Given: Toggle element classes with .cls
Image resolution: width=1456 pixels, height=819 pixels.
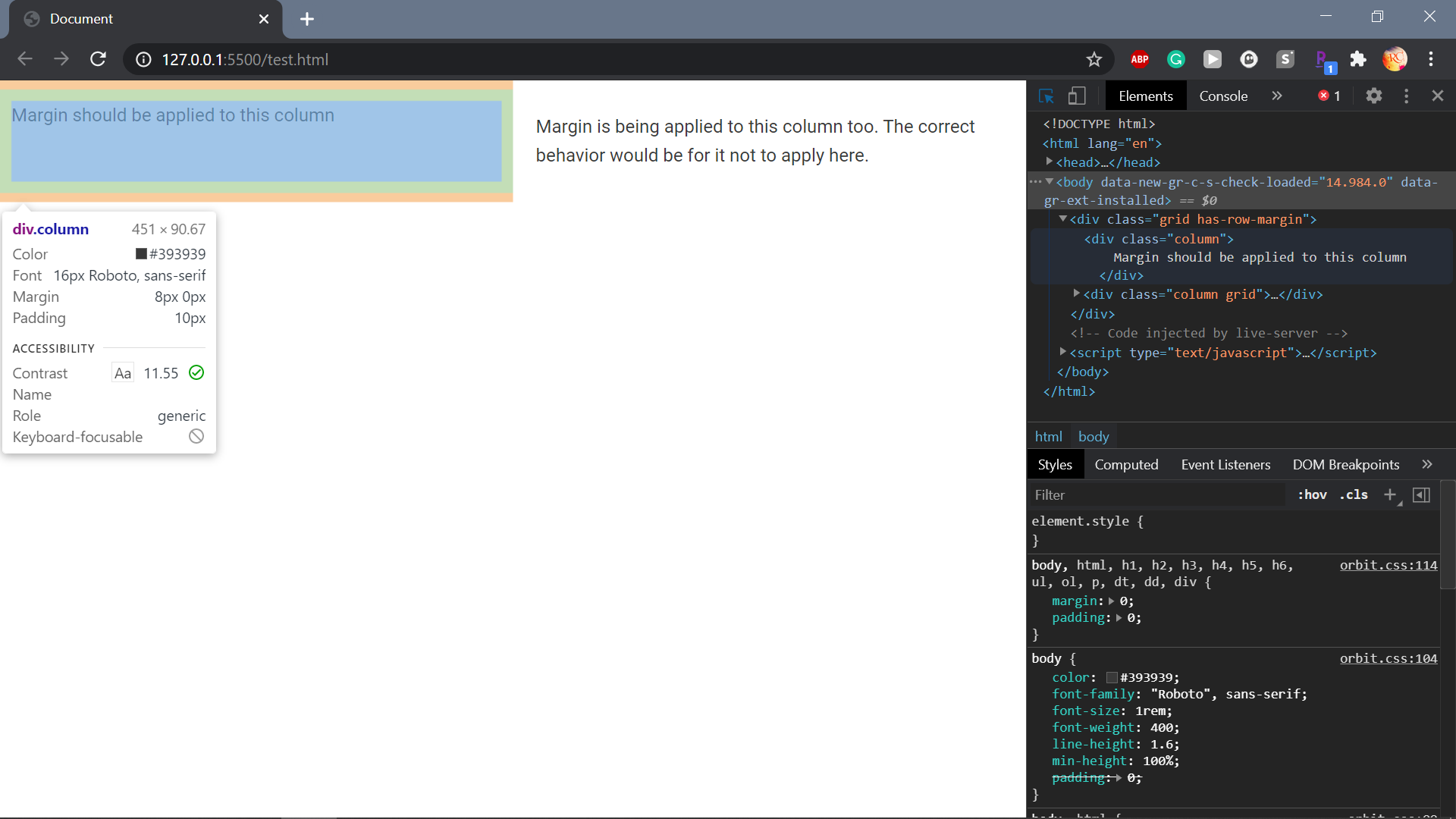Looking at the screenshot, I should [1352, 494].
